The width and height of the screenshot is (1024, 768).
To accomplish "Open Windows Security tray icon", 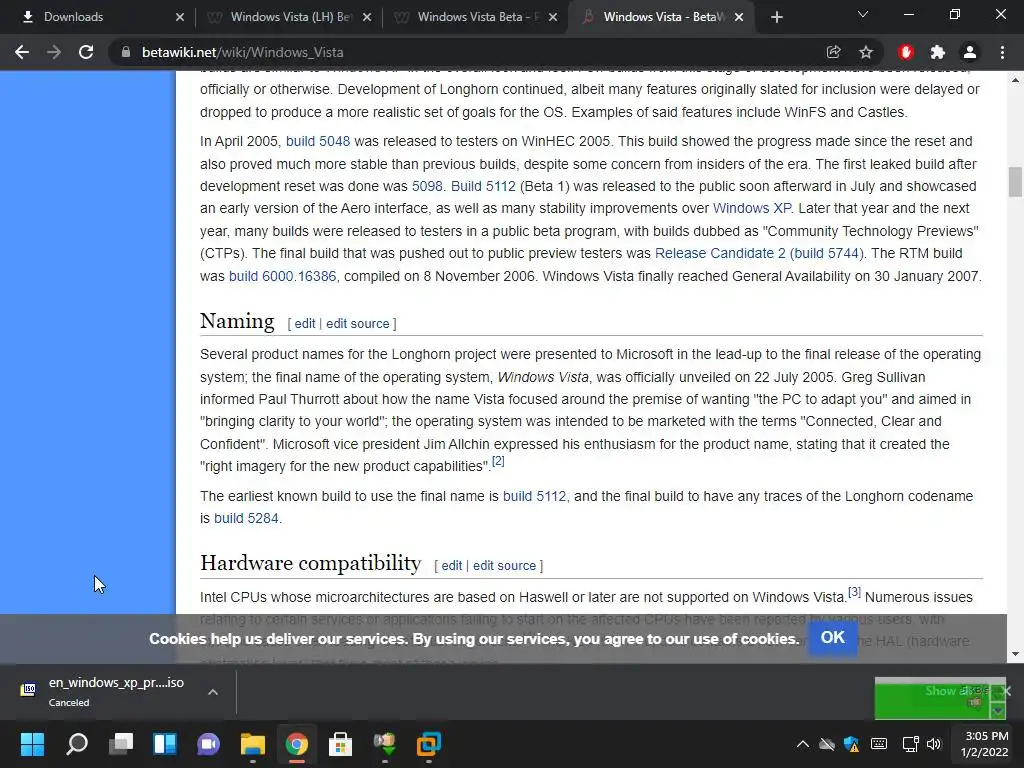I will click(x=852, y=744).
